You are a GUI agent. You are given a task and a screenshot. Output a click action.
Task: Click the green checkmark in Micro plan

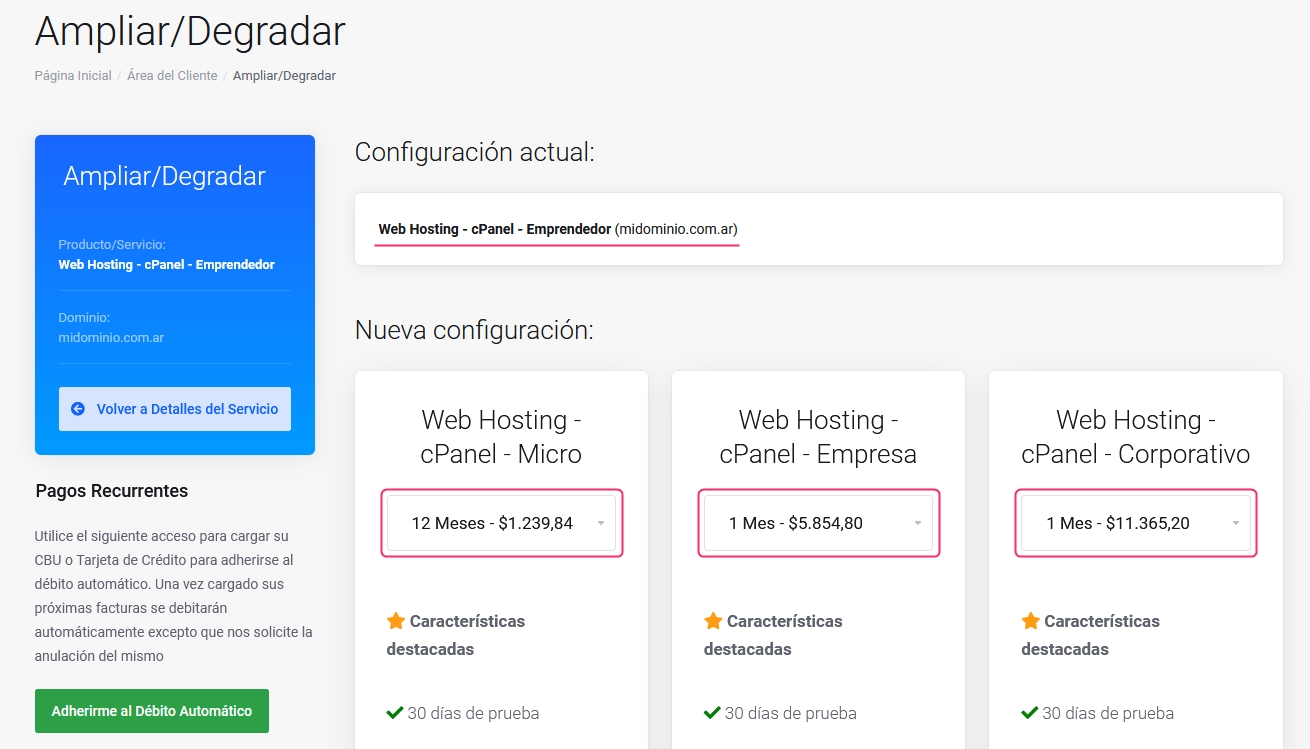pyautogui.click(x=395, y=713)
